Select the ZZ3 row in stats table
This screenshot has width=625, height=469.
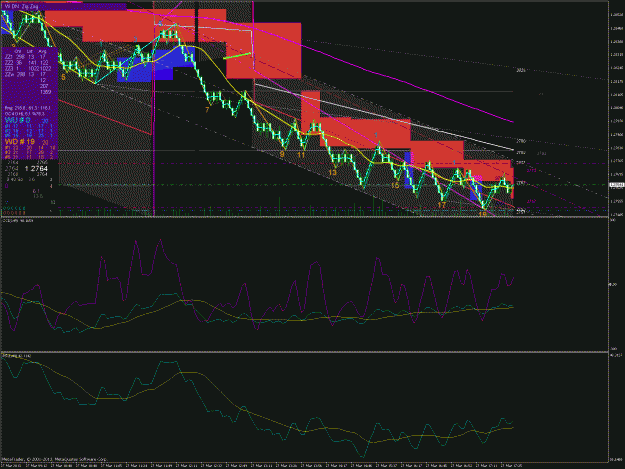point(27,69)
